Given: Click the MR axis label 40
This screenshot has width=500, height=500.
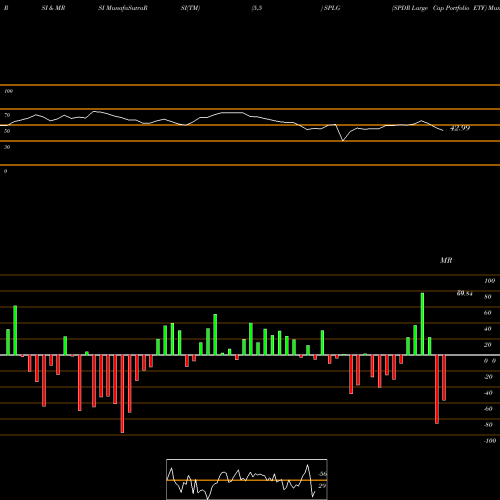Looking at the screenshot, I should (488, 329).
